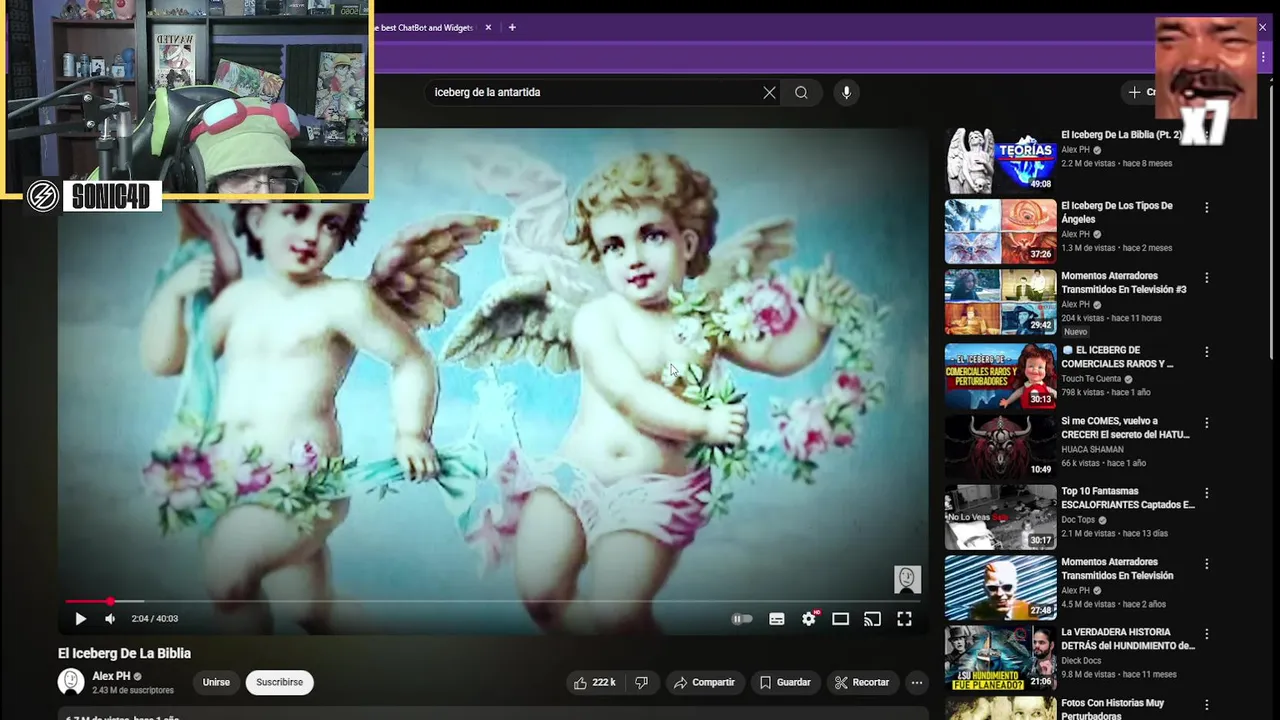Open thumbnail of Momentos Aterradores En Televisión #3
Viewport: 1280px width, 720px height.
point(1000,302)
